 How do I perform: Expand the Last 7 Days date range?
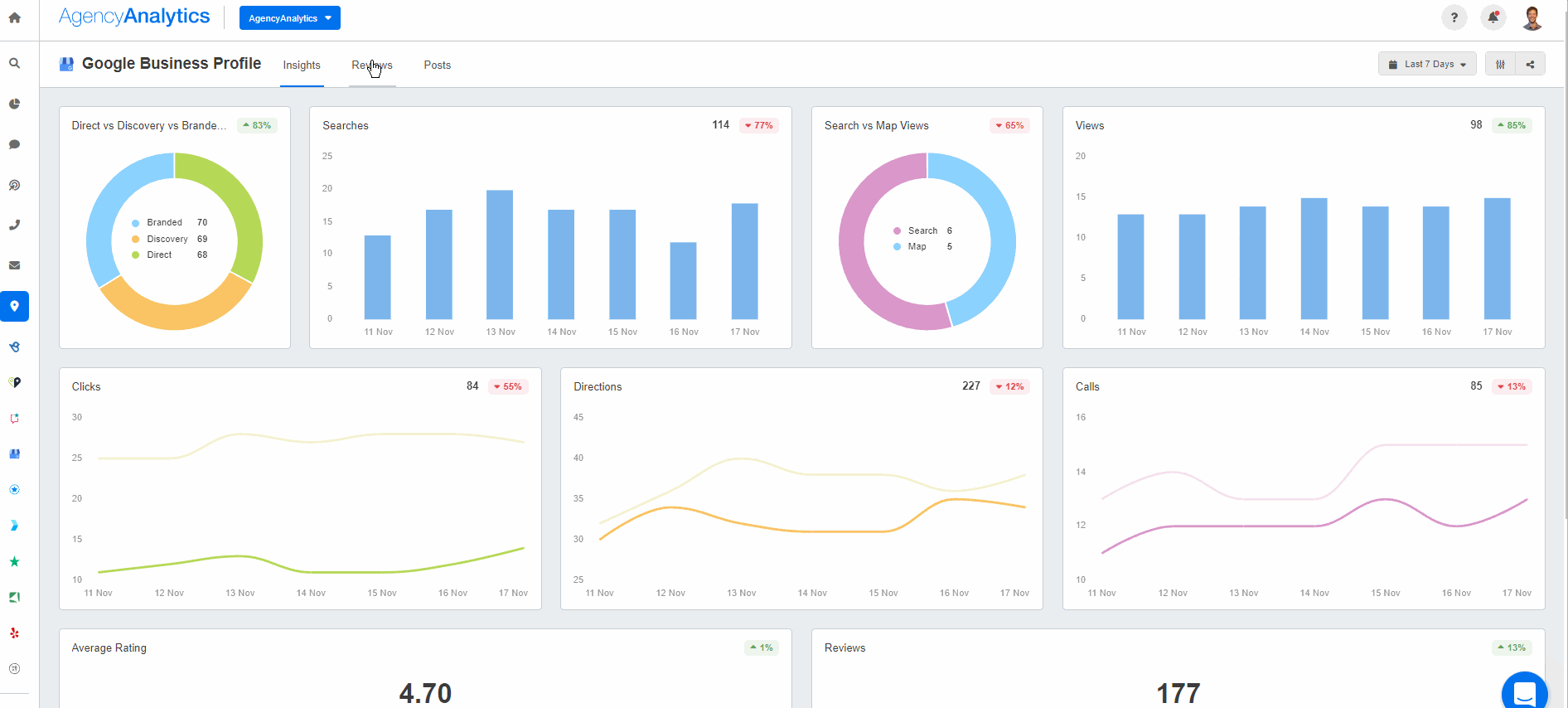(x=1427, y=64)
